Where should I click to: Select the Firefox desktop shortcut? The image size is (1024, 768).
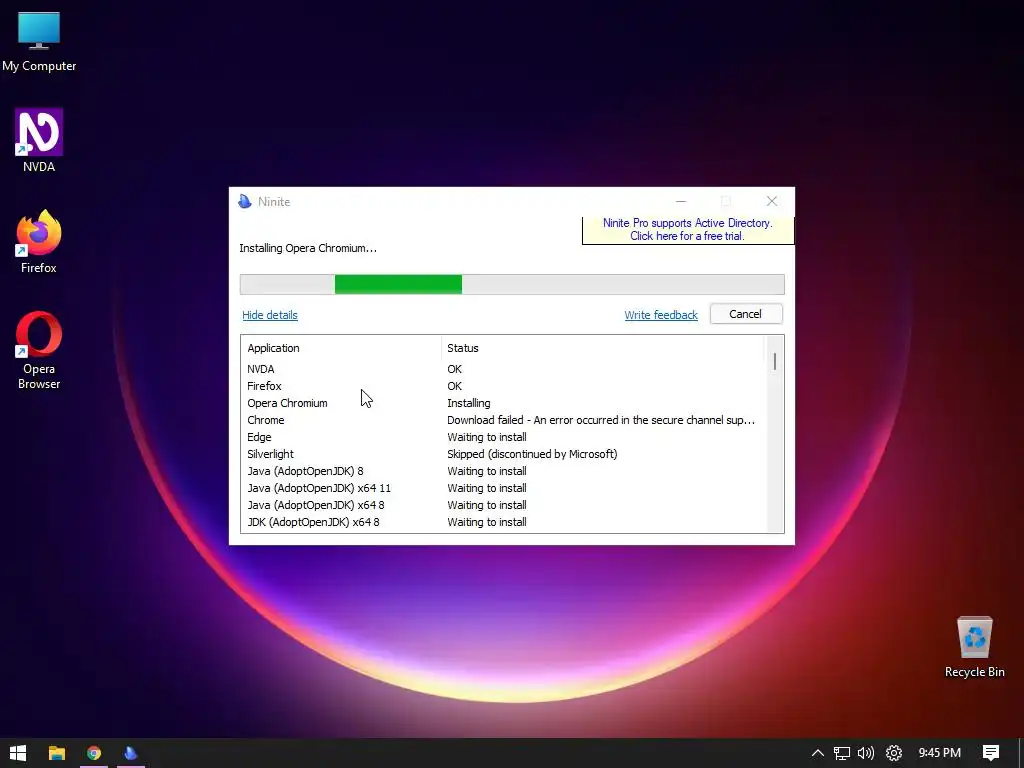39,242
